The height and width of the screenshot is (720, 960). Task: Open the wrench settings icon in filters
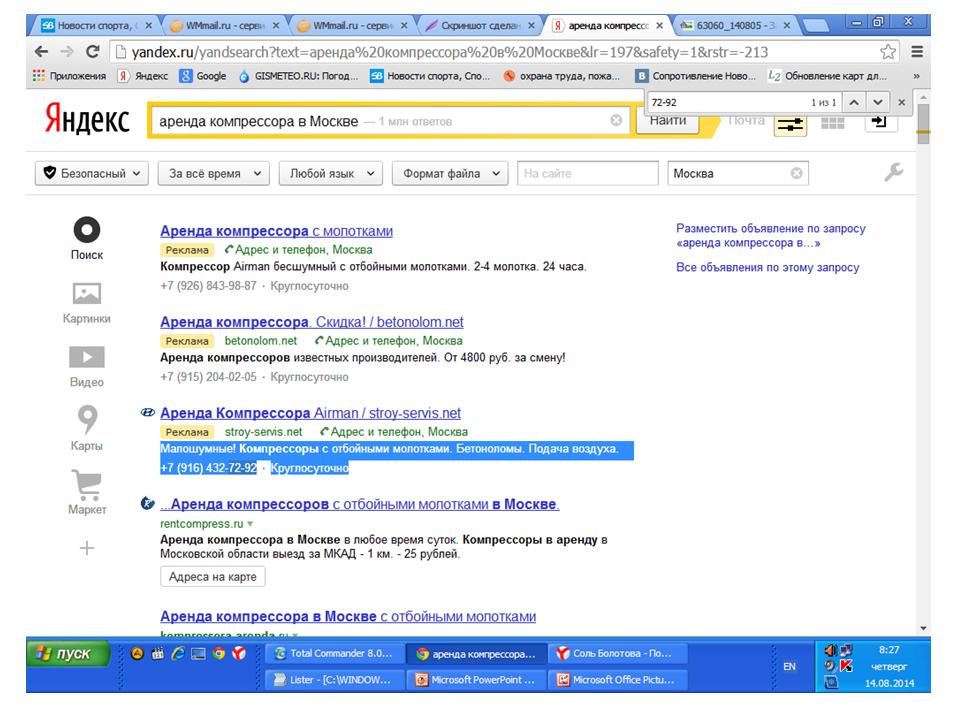[893, 173]
